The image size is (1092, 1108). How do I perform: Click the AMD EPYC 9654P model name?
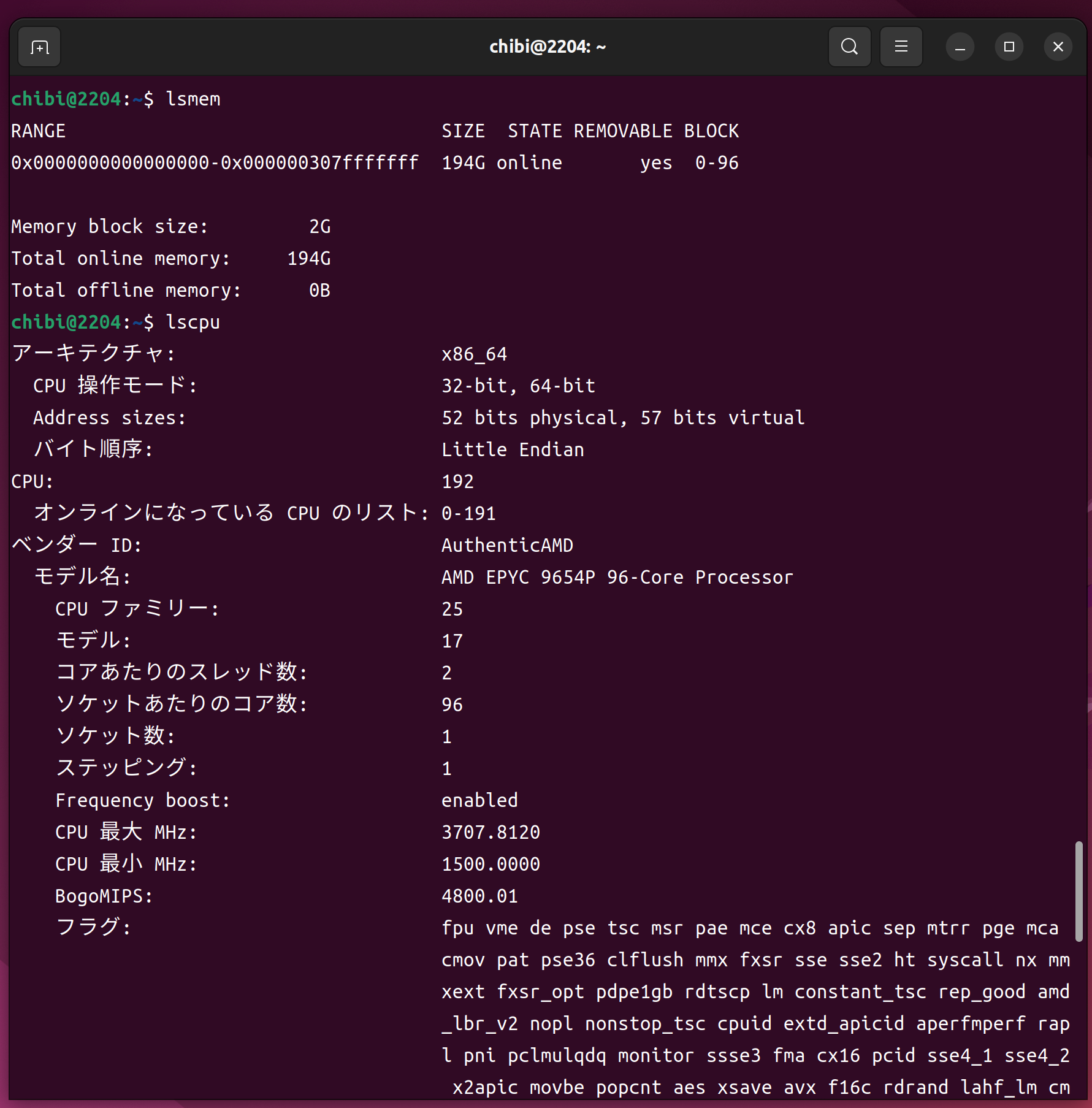tap(617, 577)
